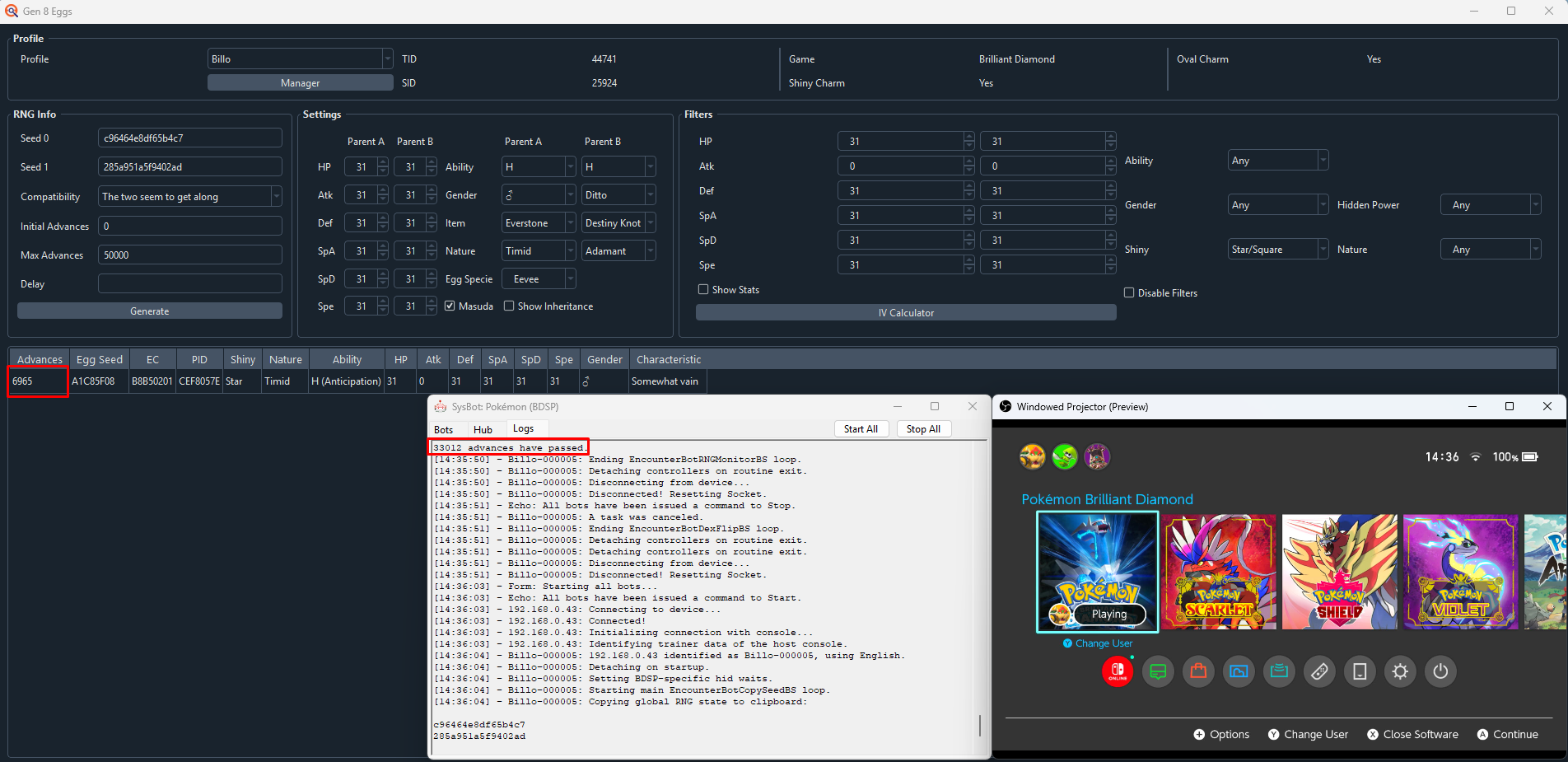Select the green user avatar in projector
Image resolution: width=1568 pixels, height=762 pixels.
pyautogui.click(x=1065, y=456)
